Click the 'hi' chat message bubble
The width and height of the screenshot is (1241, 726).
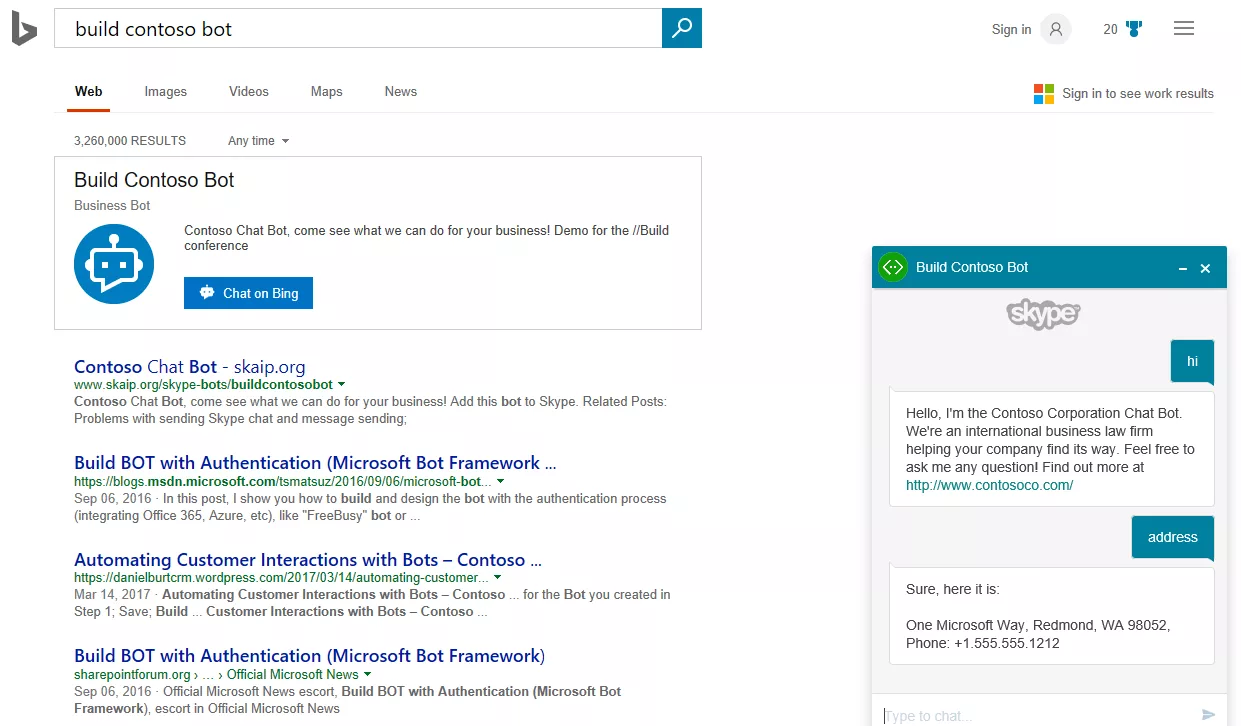click(x=1192, y=361)
